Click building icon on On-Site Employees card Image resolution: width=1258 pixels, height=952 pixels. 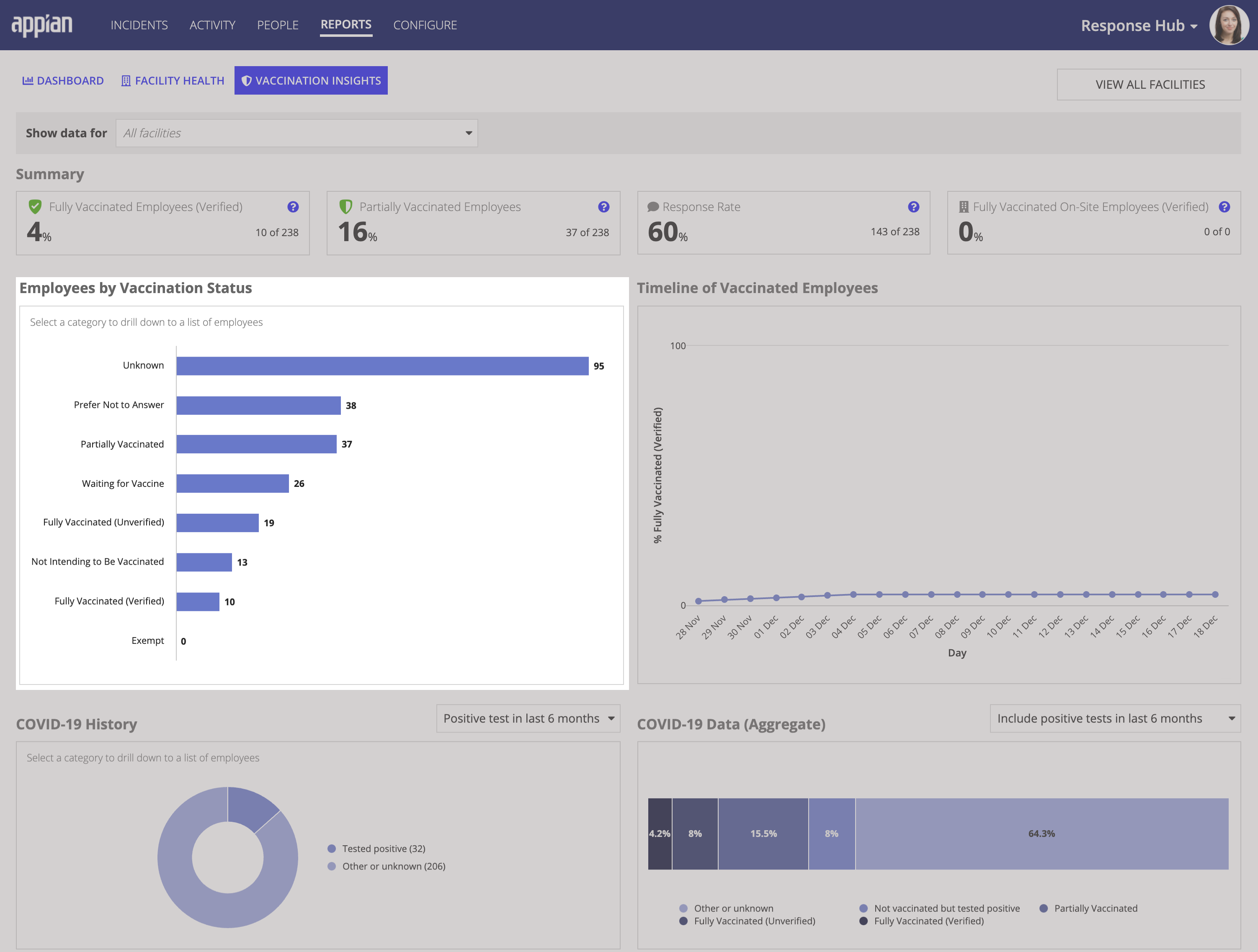(x=964, y=207)
